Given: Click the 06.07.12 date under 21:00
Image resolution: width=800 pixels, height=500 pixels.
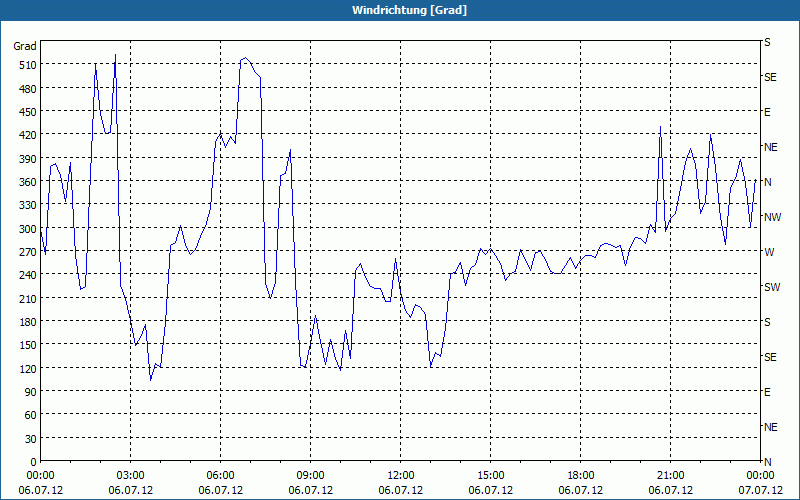Looking at the screenshot, I should [670, 490].
